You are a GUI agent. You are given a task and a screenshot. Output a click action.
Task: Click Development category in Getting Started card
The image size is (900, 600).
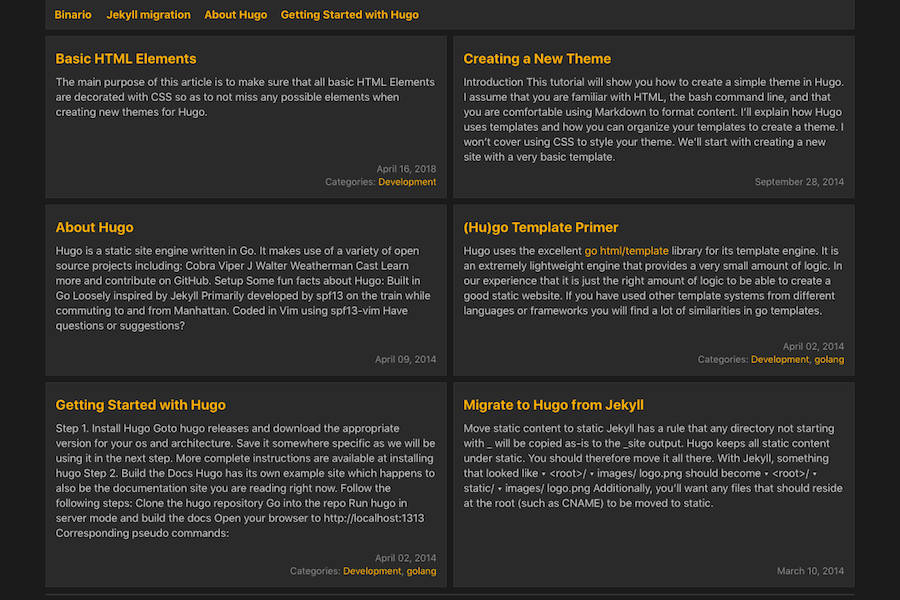pyautogui.click(x=372, y=571)
